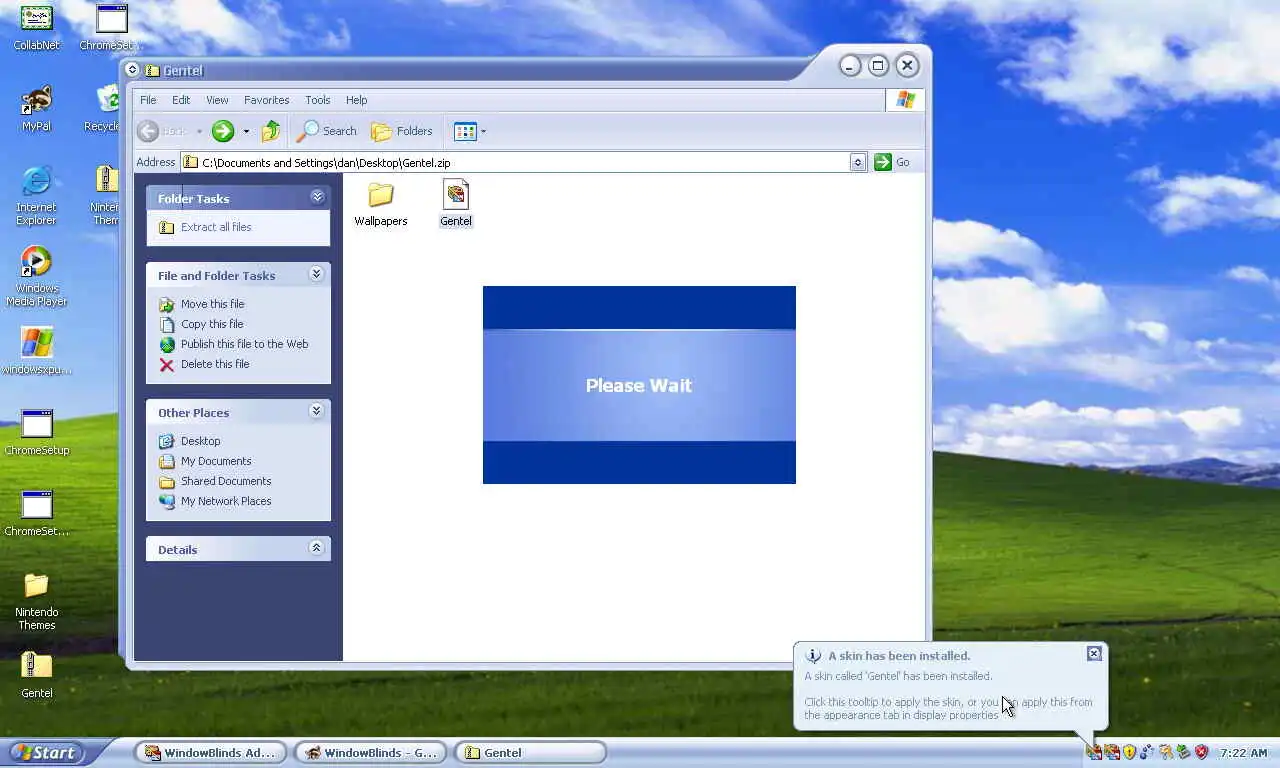Select the ChromeSetup icon below windowsxpu shortcut
The height and width of the screenshot is (768, 1280).
point(36,433)
